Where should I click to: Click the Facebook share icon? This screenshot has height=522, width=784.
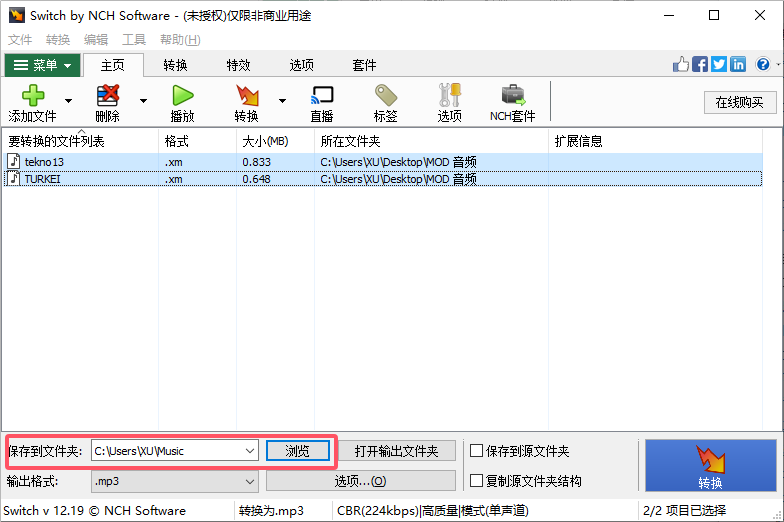[700, 64]
